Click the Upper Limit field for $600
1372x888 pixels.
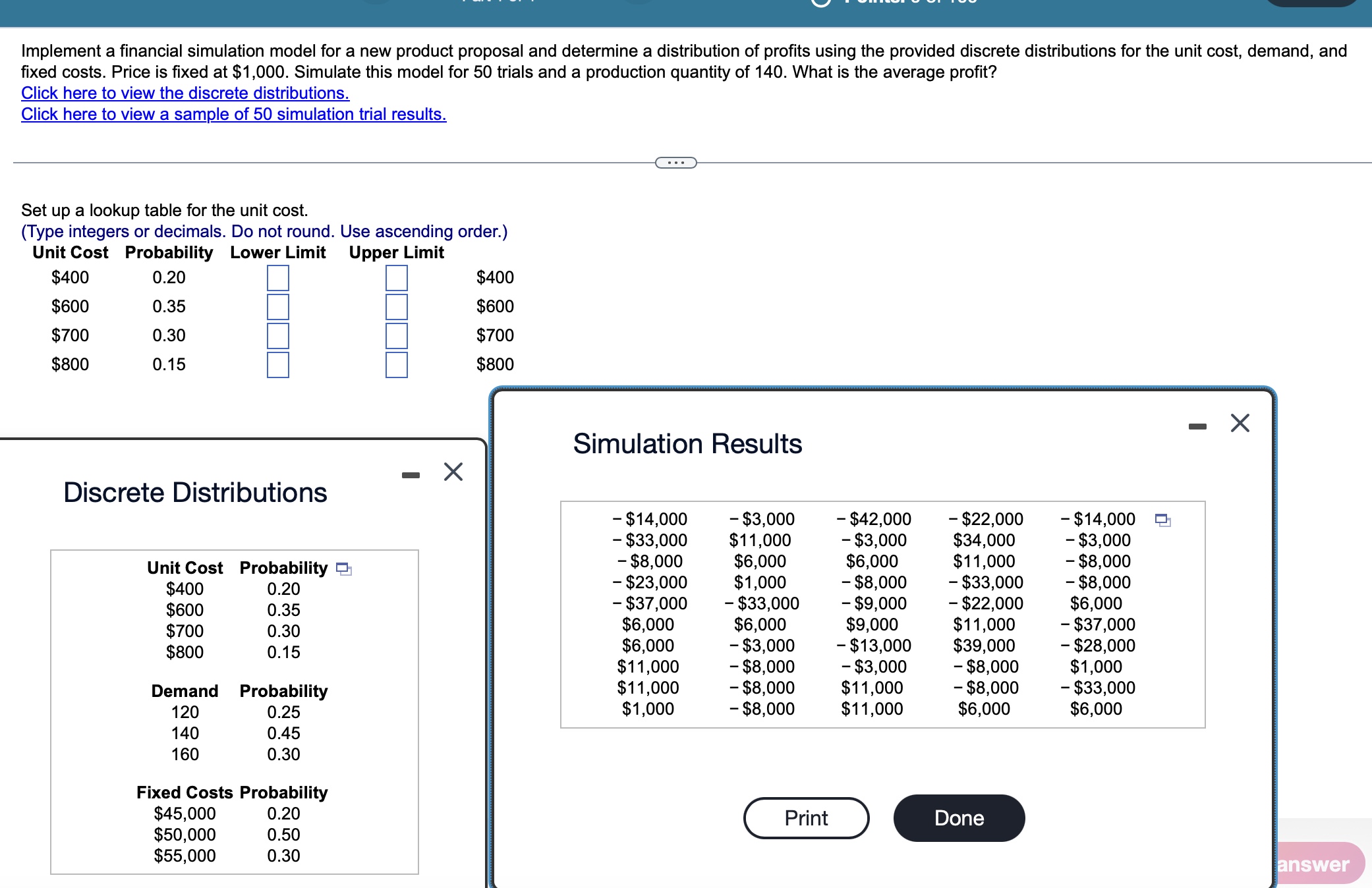[x=396, y=306]
